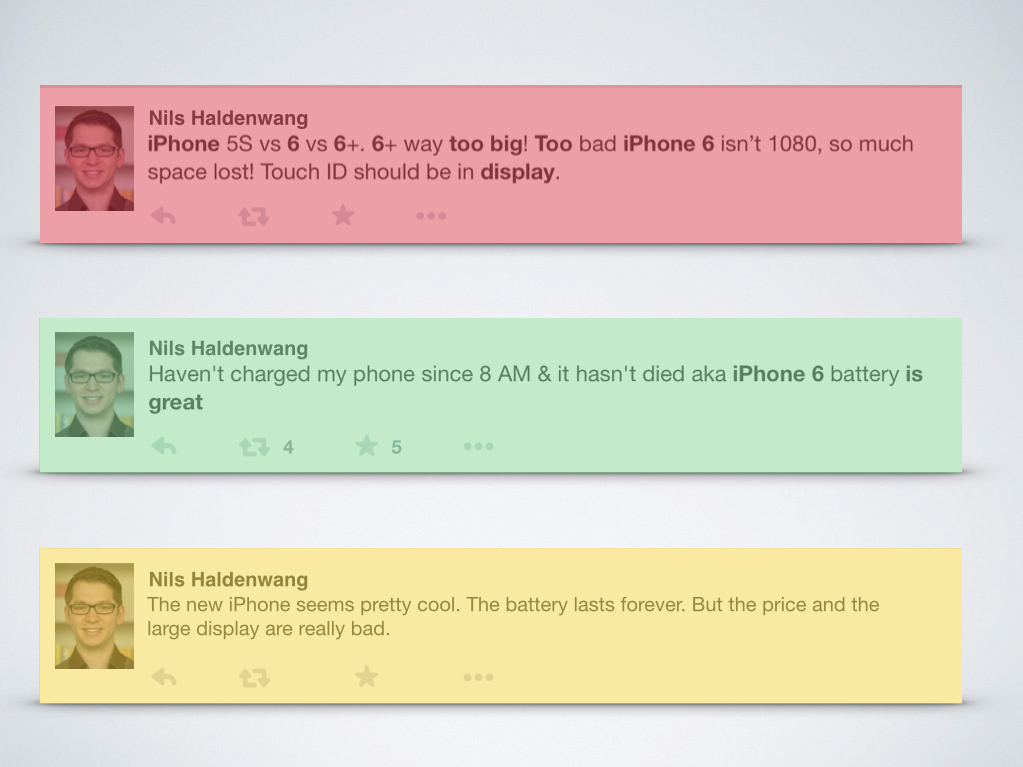
Task: Retweet the yellow 'pretty cool' tweet
Action: tap(254, 678)
